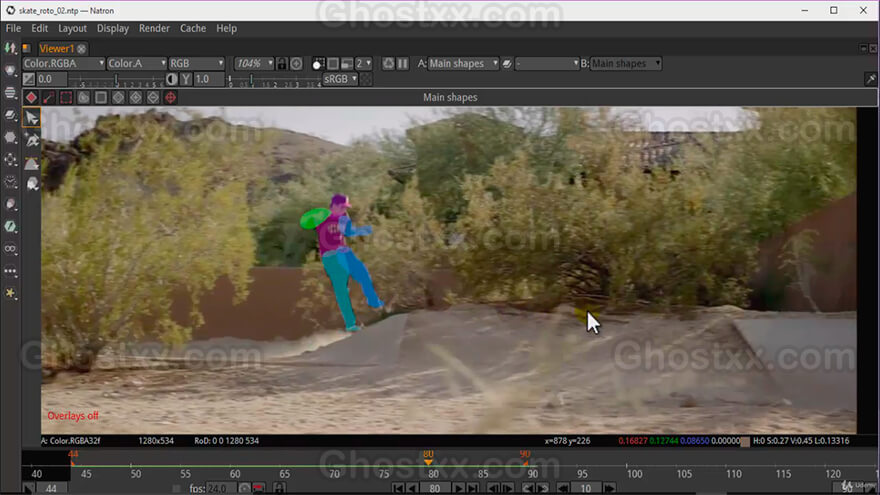Open the wipe operator dropdown
Image resolution: width=880 pixels, height=495 pixels.
[x=547, y=63]
